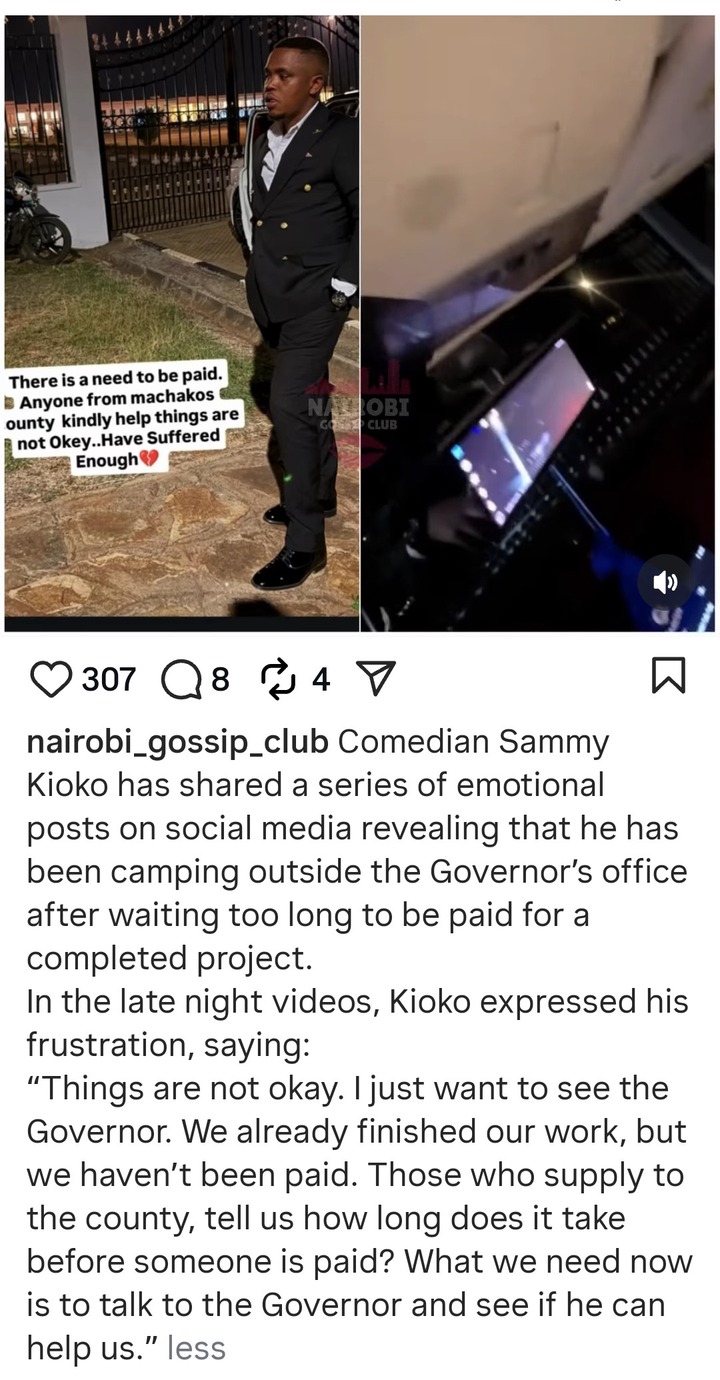The image size is (720, 1380).
Task: Tap the right video of phone screen
Action: [537, 322]
